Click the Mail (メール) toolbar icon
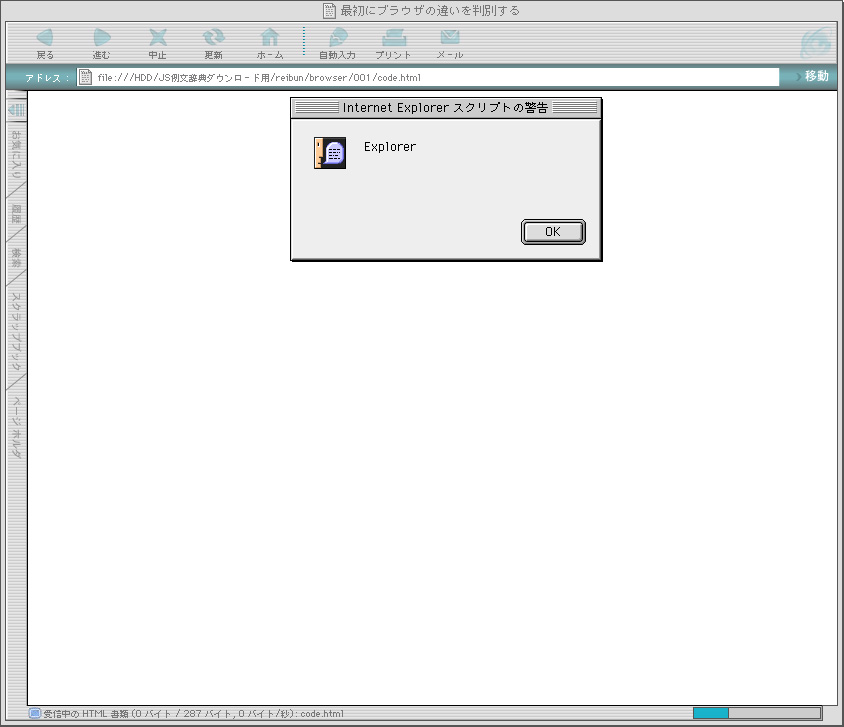 point(450,37)
